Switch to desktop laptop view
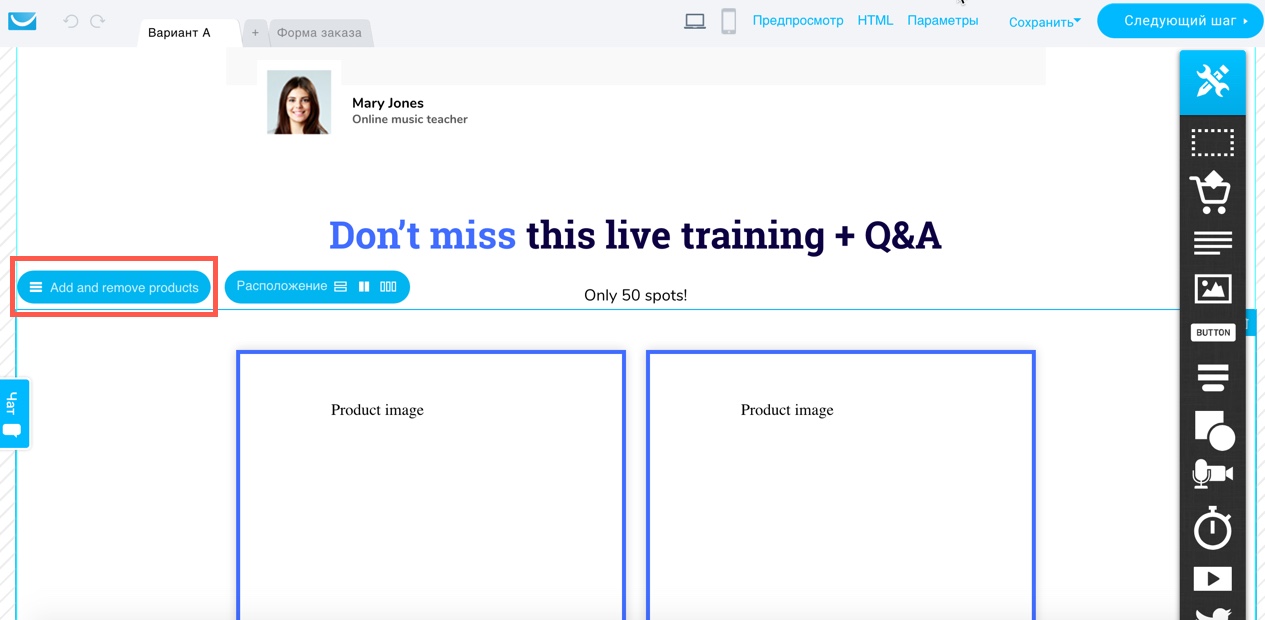Screen dimensions: 1265x620 click(x=695, y=21)
